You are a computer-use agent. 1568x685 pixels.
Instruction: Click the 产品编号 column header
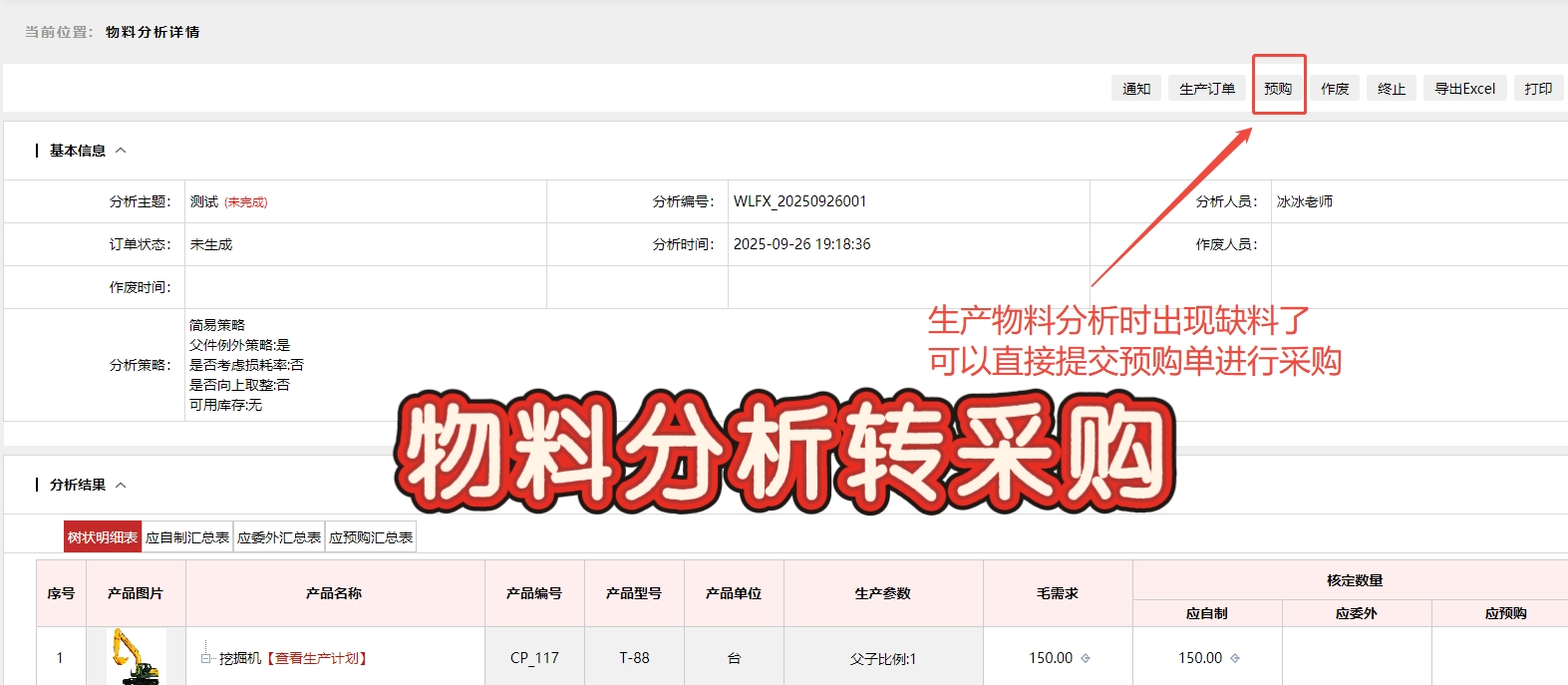[x=534, y=593]
